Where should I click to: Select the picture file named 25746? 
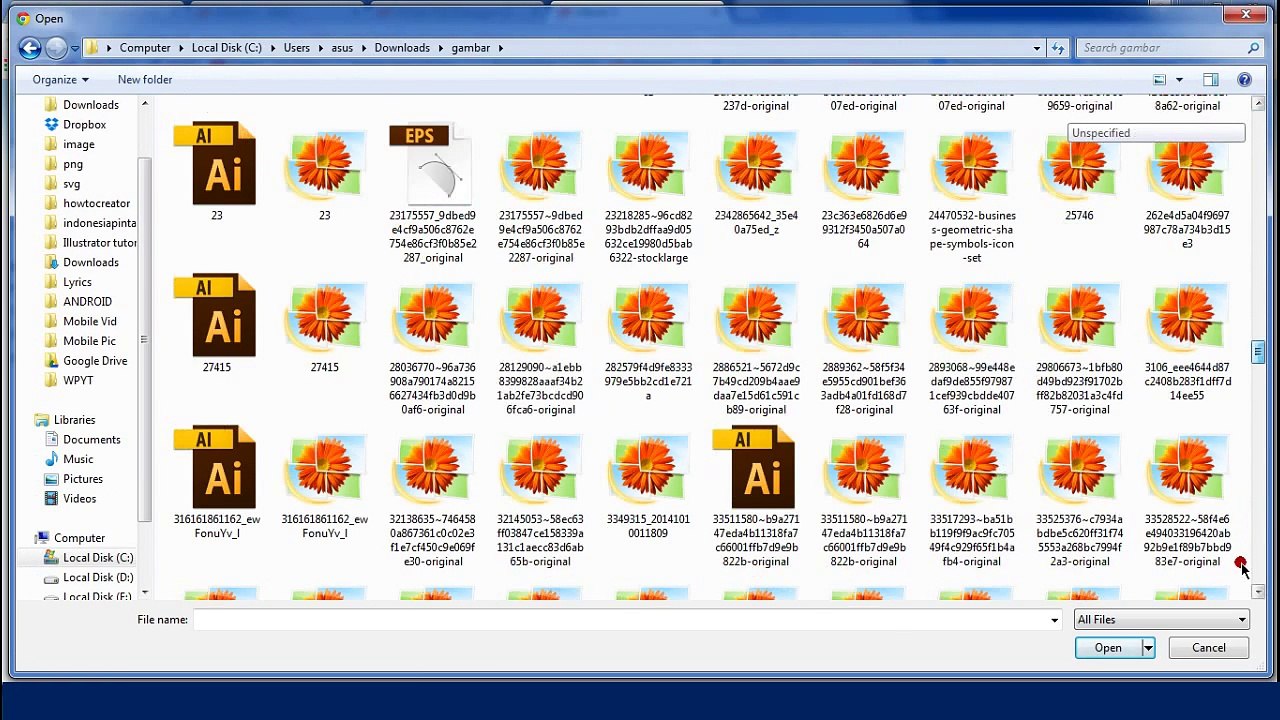[1079, 172]
